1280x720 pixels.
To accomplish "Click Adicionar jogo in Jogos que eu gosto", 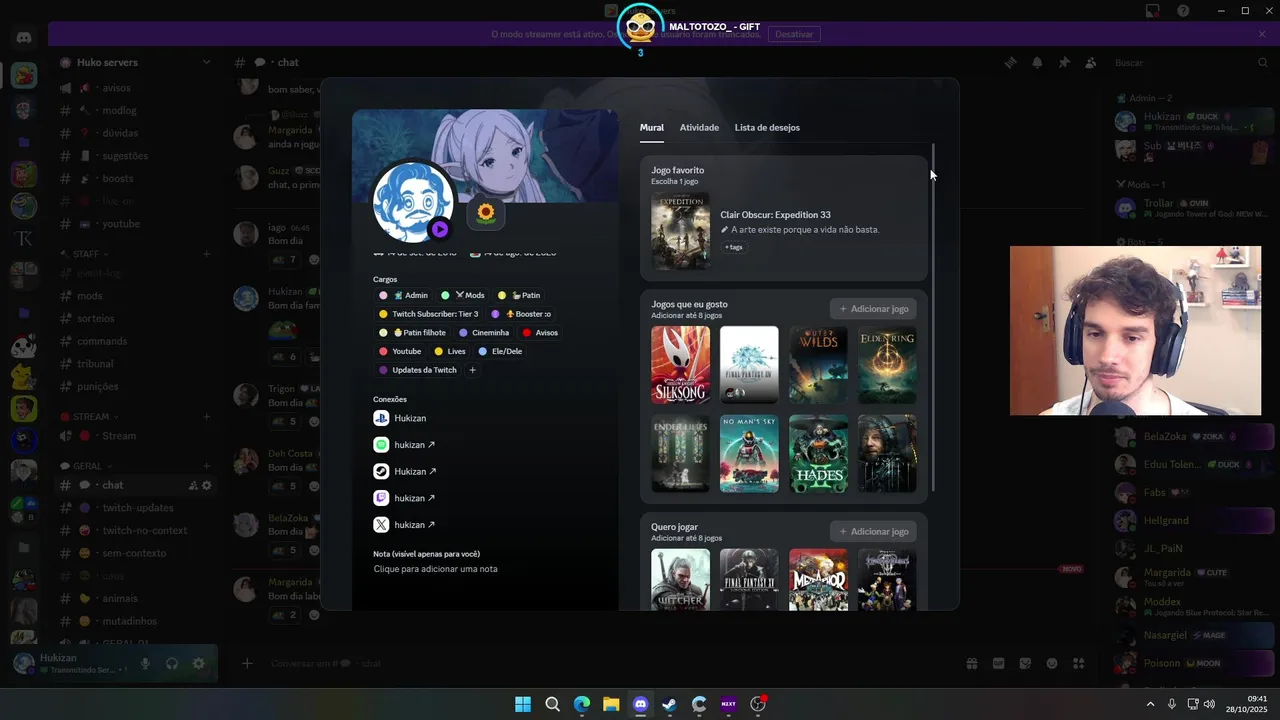I will pyautogui.click(x=873, y=309).
